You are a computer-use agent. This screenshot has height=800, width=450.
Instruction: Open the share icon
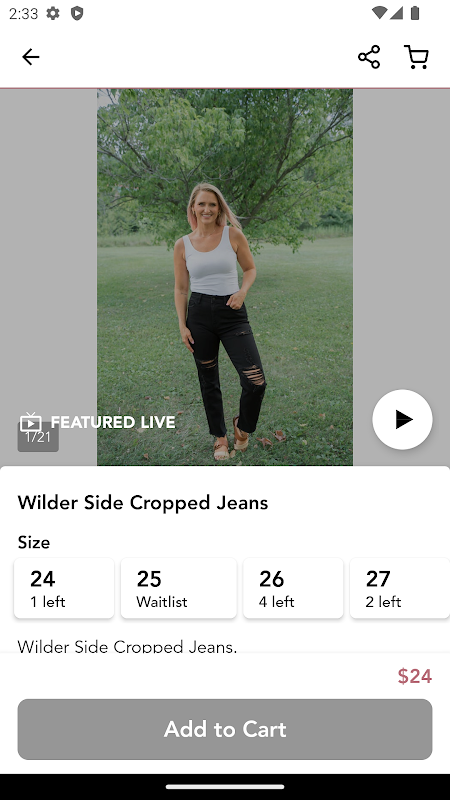(x=369, y=57)
